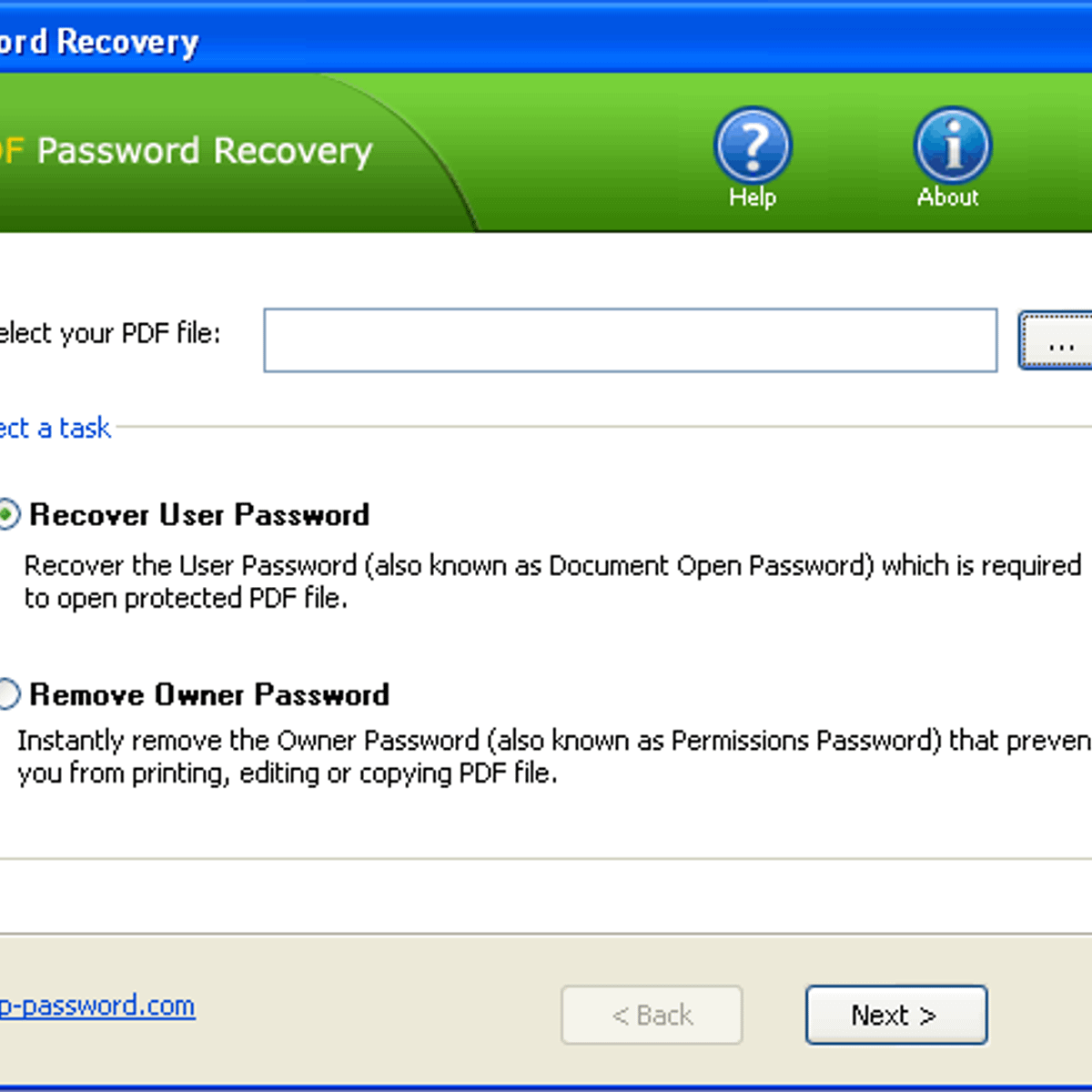The height and width of the screenshot is (1092, 1092).
Task: Click the application title bar
Action: tap(364, 41)
